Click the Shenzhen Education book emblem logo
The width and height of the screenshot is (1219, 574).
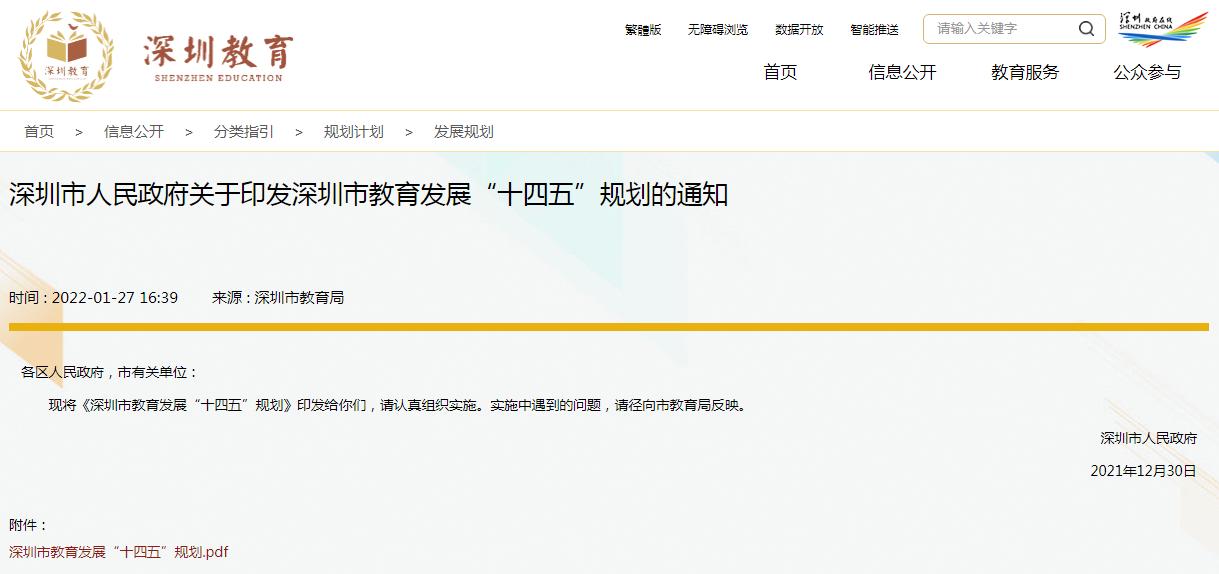pyautogui.click(x=66, y=56)
